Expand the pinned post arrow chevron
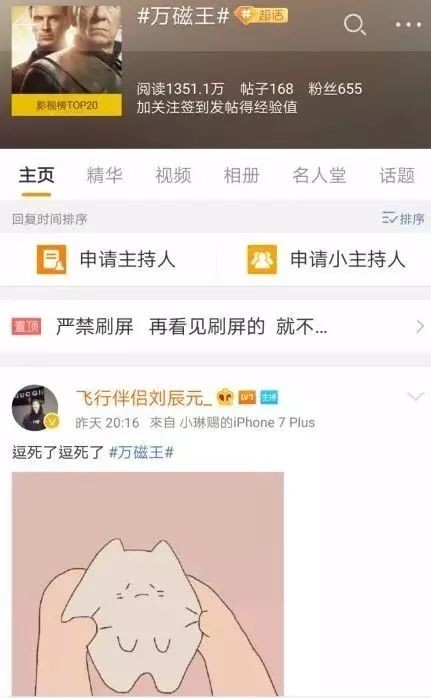This screenshot has height=698, width=431. [419, 327]
